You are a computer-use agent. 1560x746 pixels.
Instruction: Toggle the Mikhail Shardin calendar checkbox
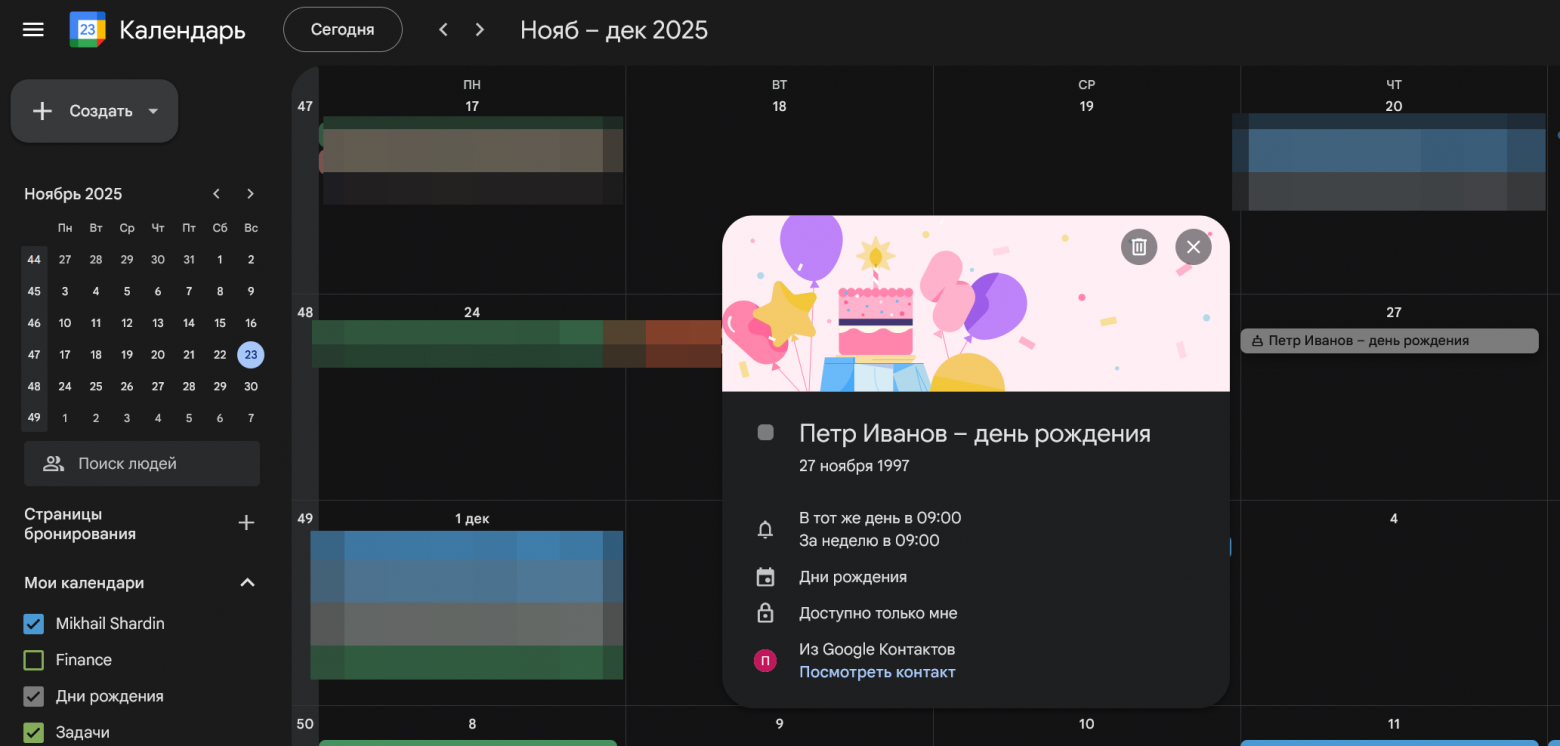pyautogui.click(x=34, y=624)
